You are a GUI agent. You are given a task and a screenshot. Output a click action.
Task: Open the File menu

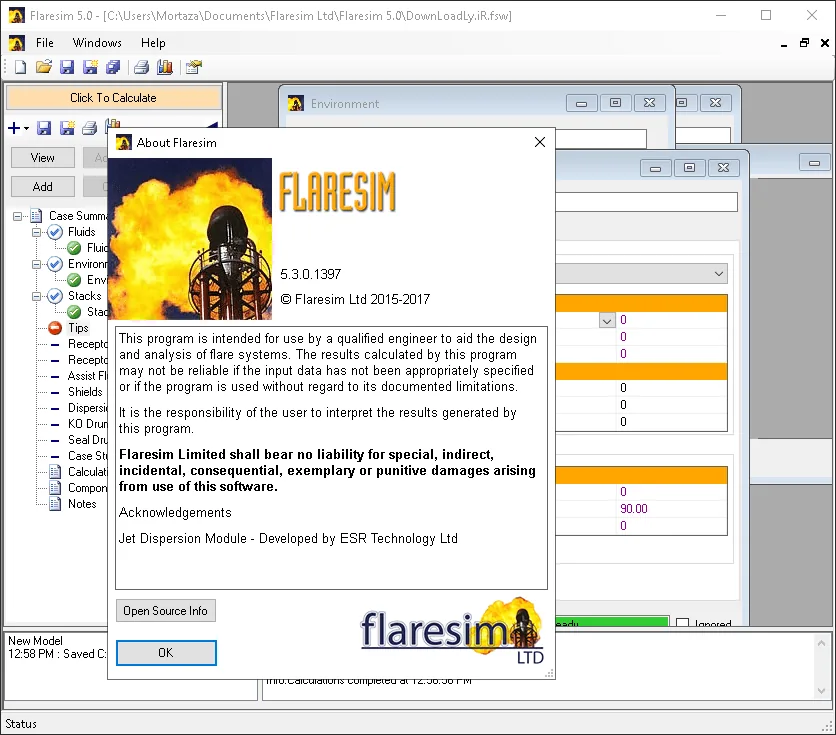click(45, 43)
